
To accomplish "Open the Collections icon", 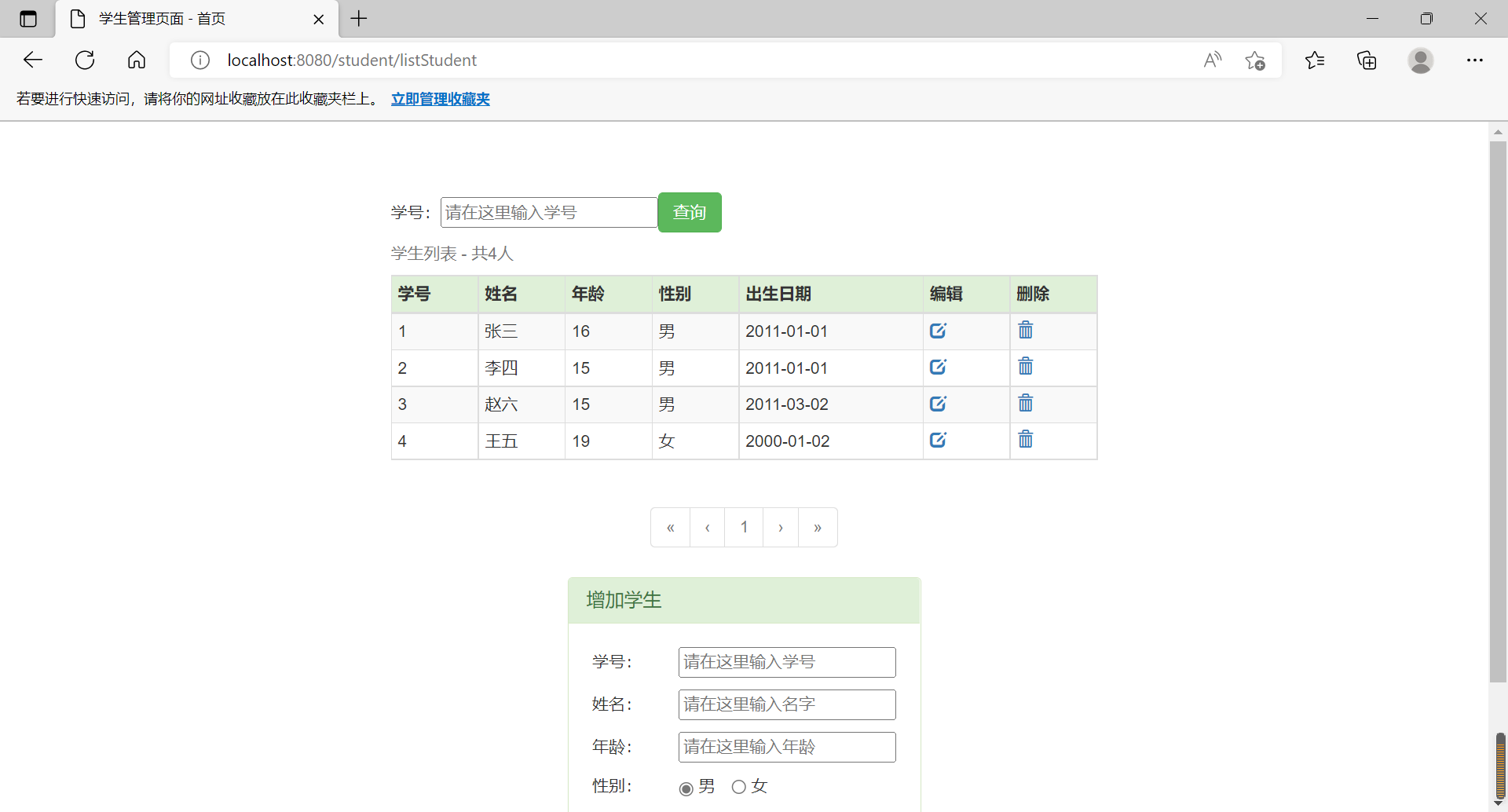I will (1367, 60).
